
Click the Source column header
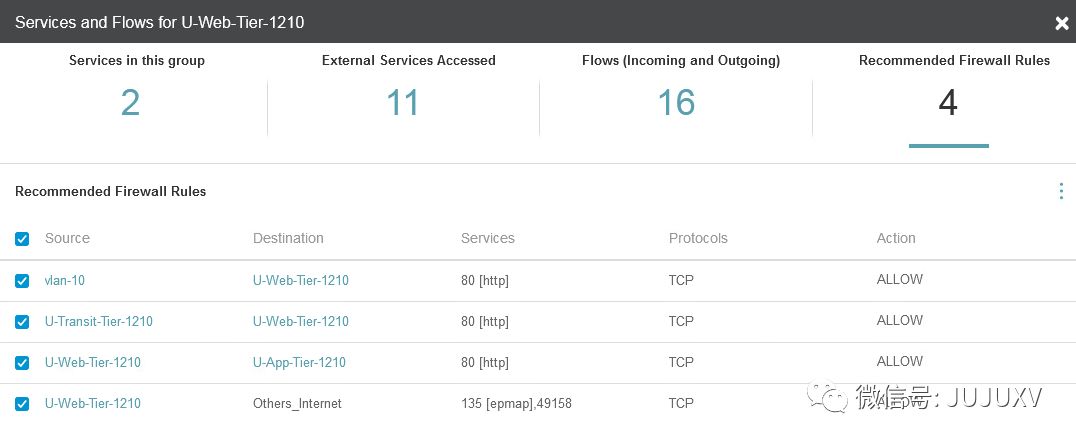67,239
